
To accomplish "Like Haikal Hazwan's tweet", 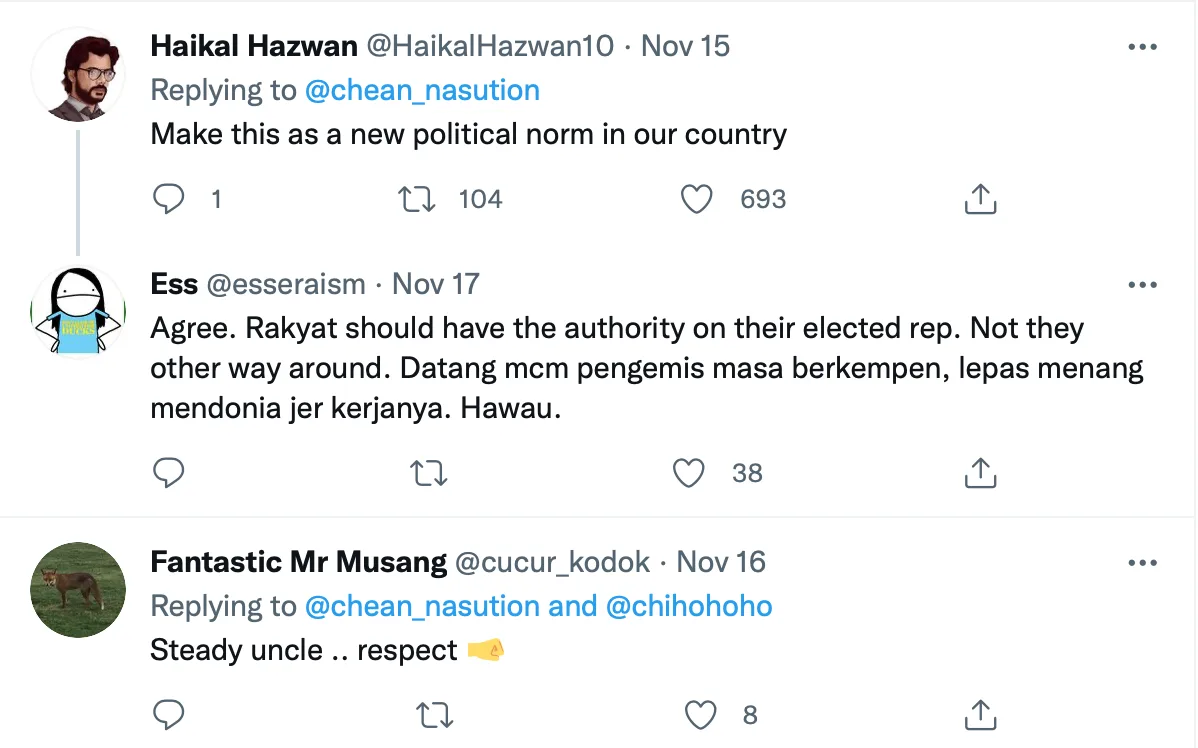I will click(696, 199).
